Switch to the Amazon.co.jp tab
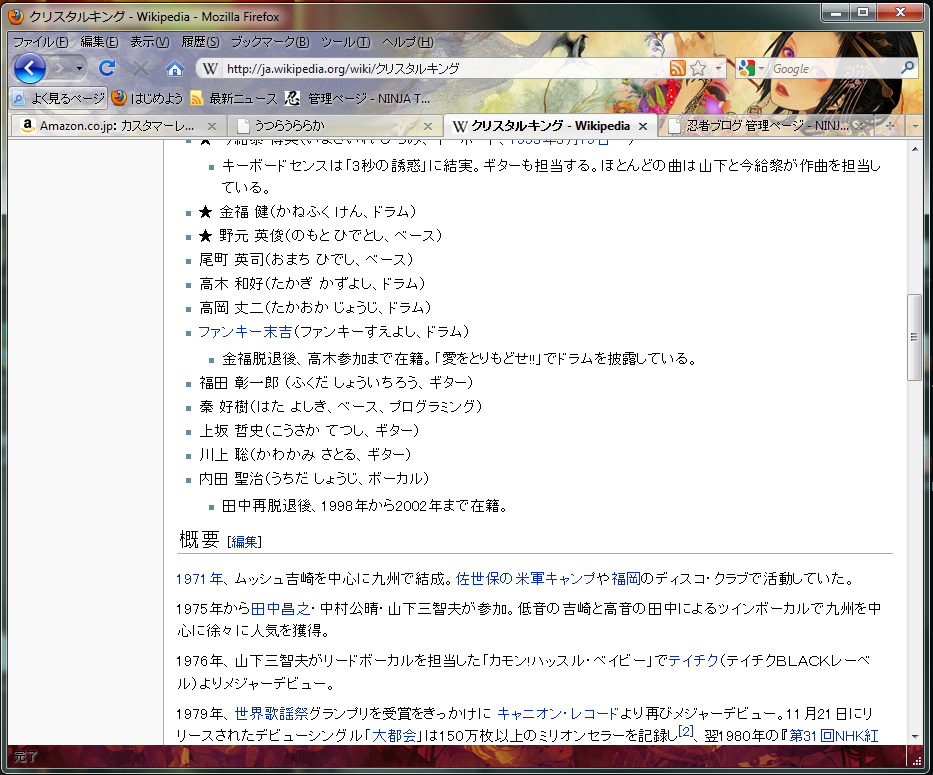933x775 pixels. coord(117,126)
